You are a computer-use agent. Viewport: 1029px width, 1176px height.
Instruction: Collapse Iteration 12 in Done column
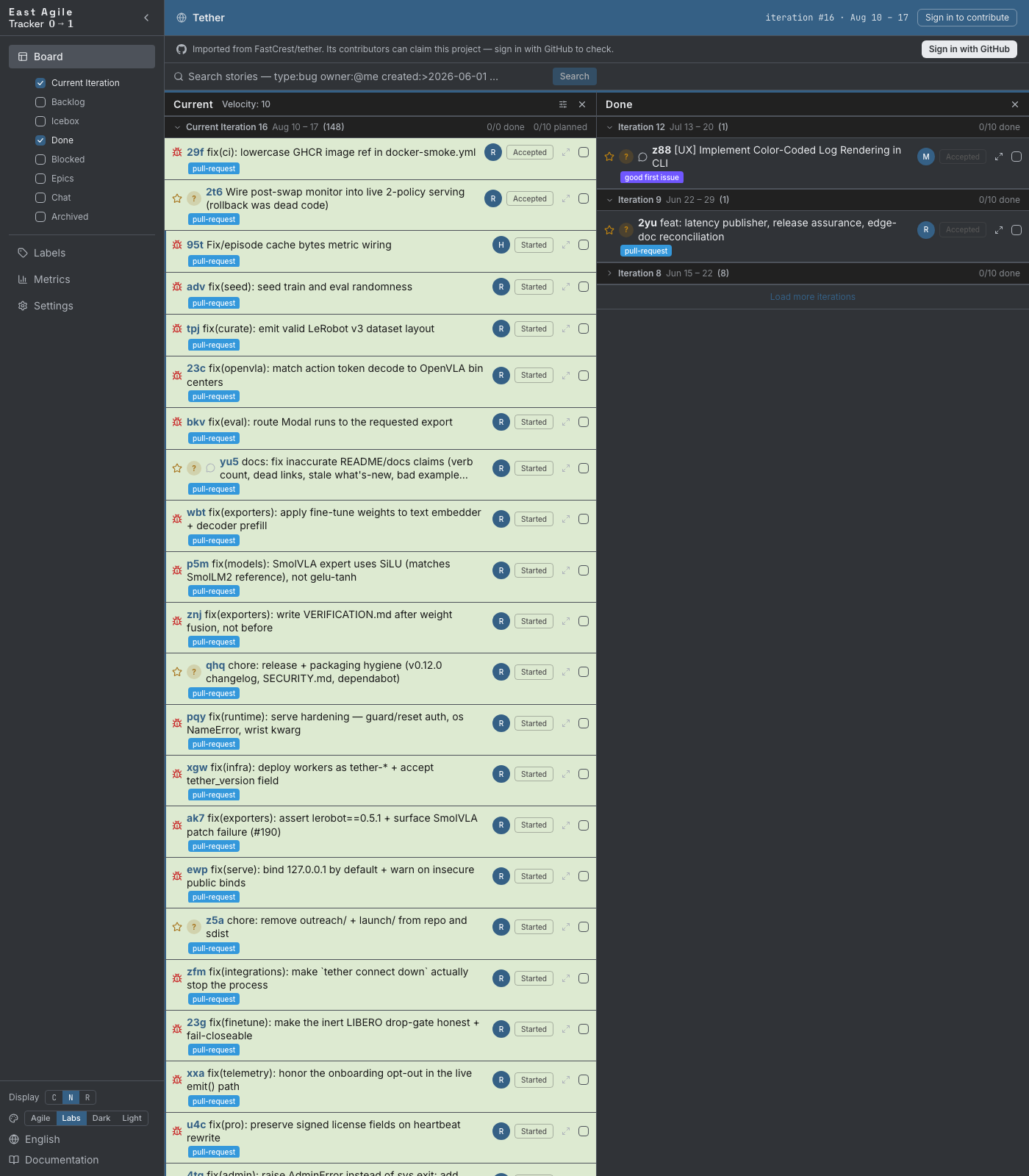pyautogui.click(x=609, y=127)
